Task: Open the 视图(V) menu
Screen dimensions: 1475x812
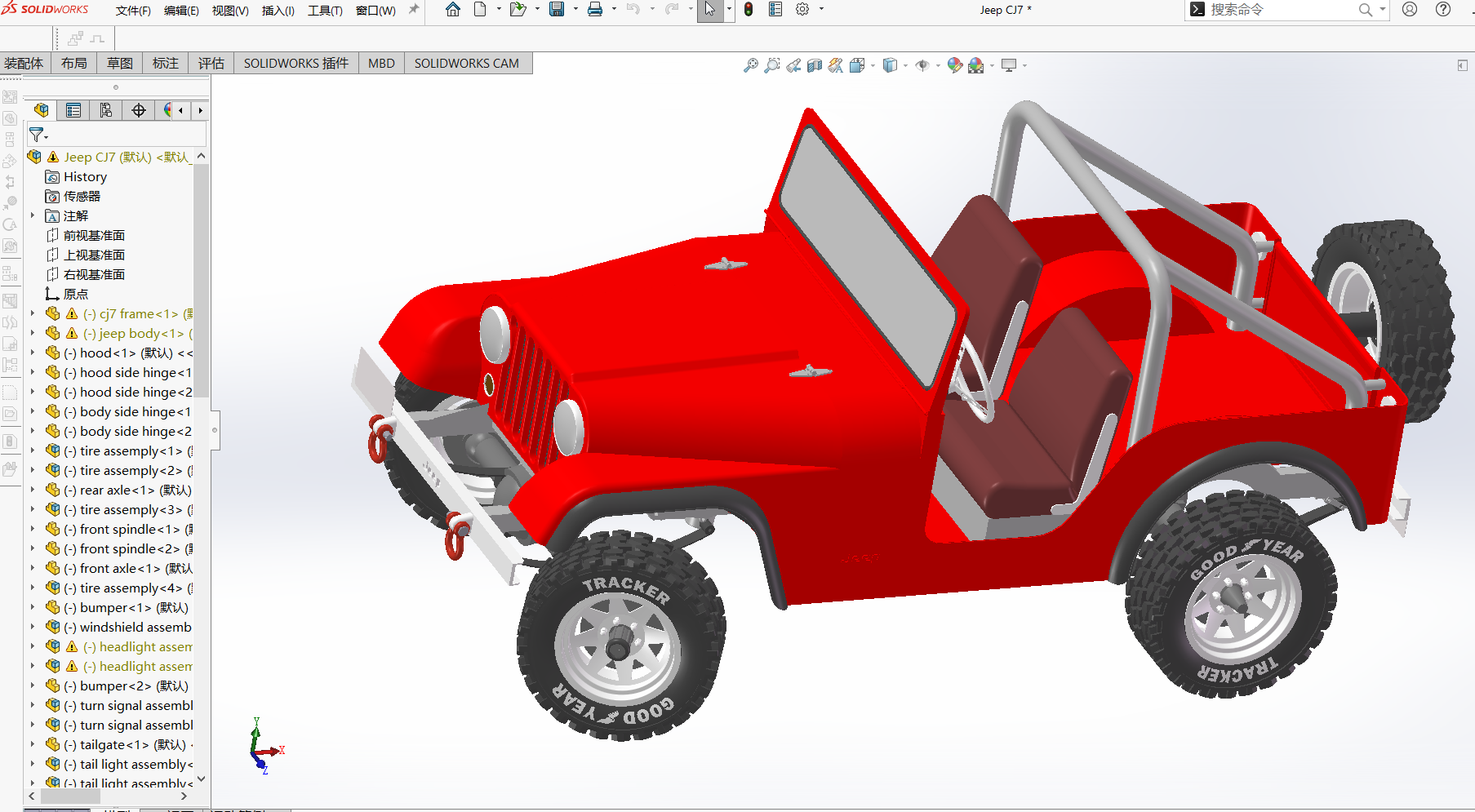Action: click(230, 11)
